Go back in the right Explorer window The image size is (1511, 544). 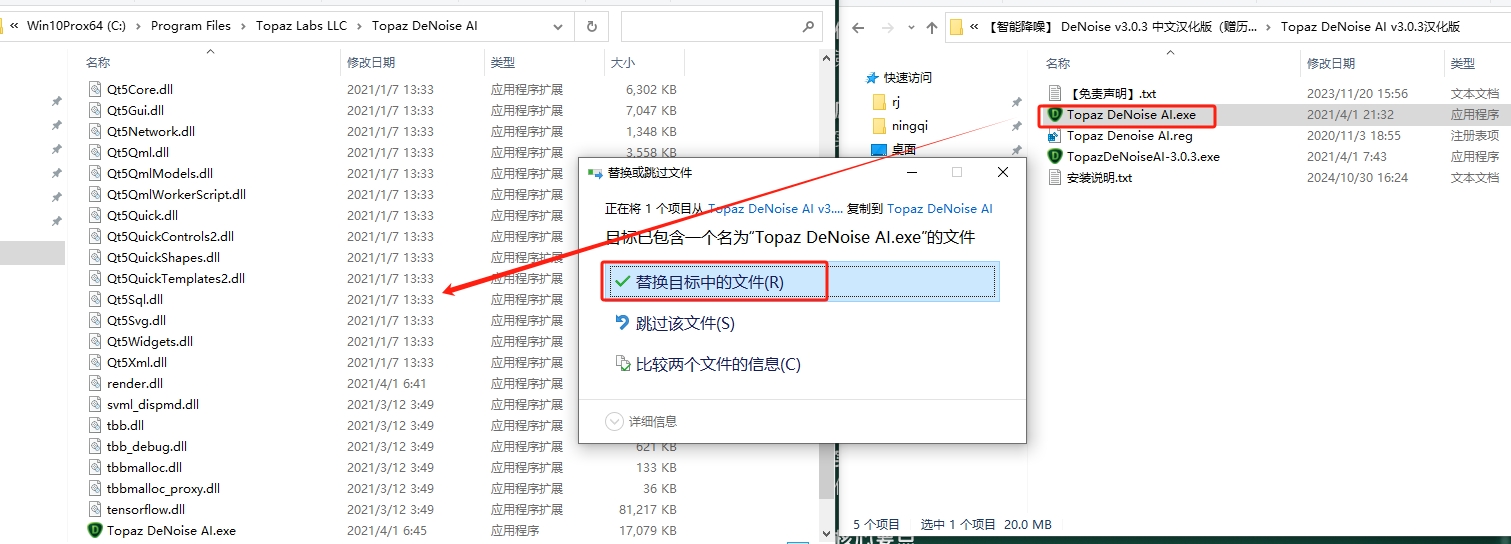tap(858, 27)
